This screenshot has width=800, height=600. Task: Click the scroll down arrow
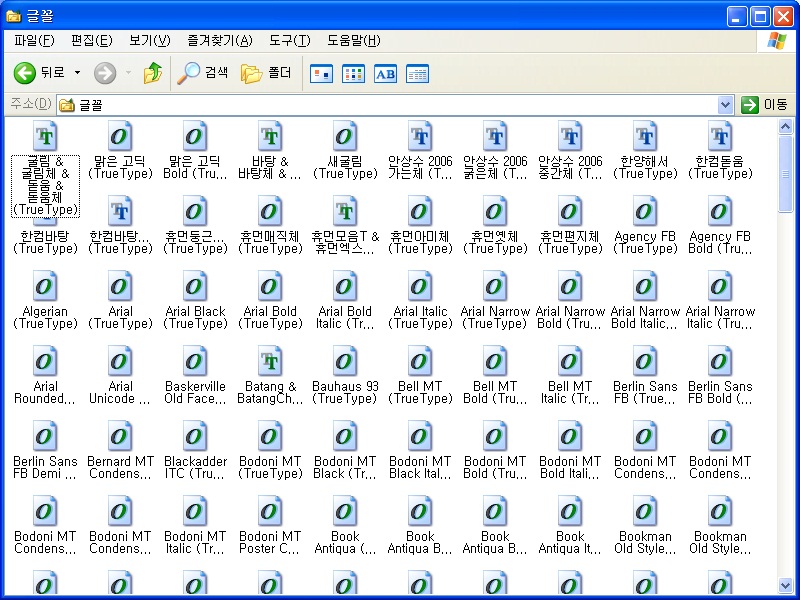tap(785, 585)
